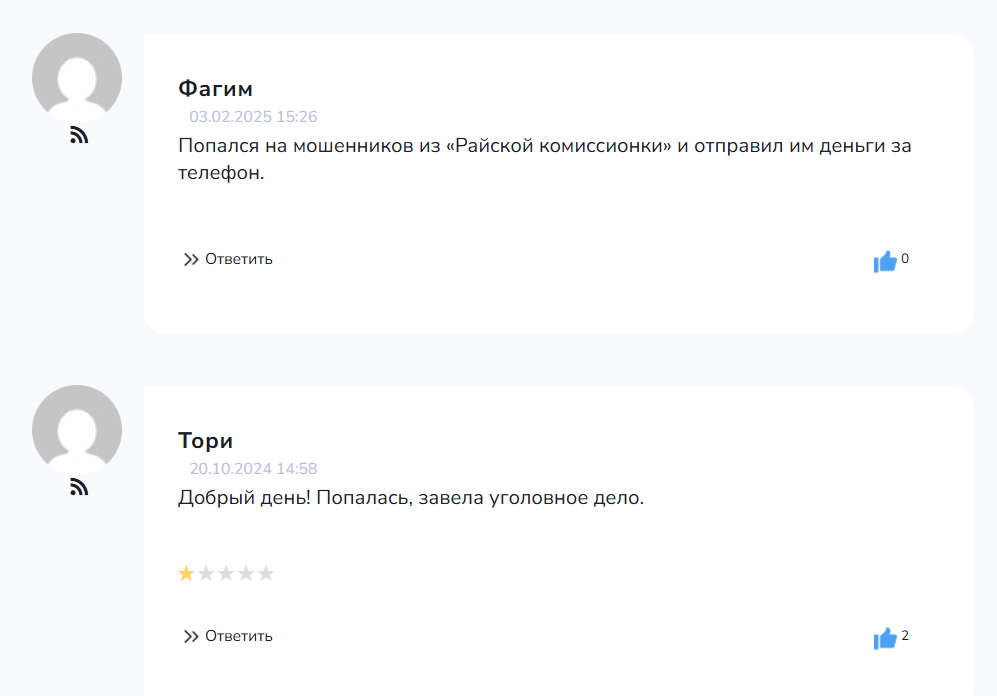Image resolution: width=997 pixels, height=696 pixels.
Task: Open the author name Фагим
Action: pos(215,88)
